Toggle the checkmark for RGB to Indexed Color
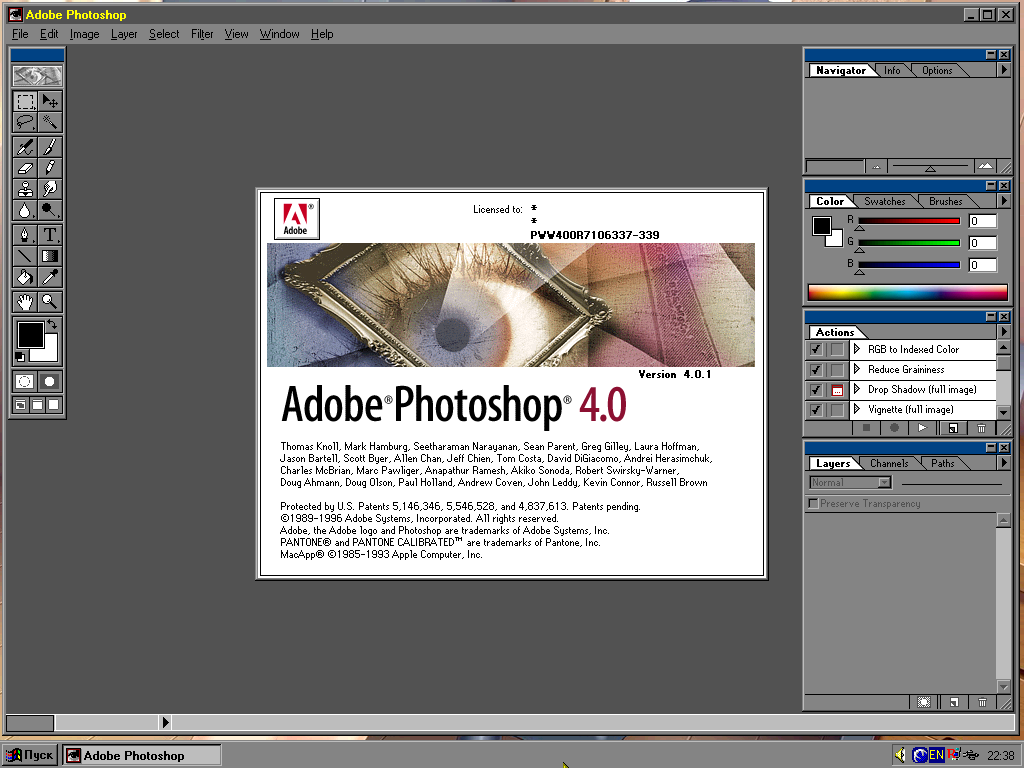The height and width of the screenshot is (768, 1024). pos(816,349)
